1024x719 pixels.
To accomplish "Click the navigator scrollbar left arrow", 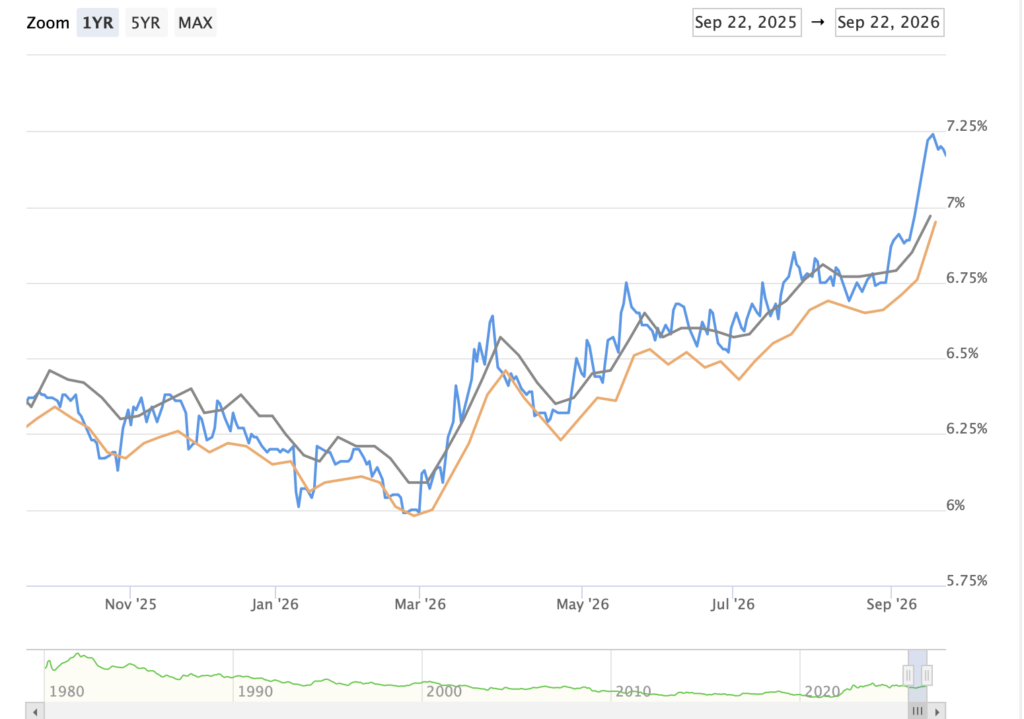I will pyautogui.click(x=35, y=711).
